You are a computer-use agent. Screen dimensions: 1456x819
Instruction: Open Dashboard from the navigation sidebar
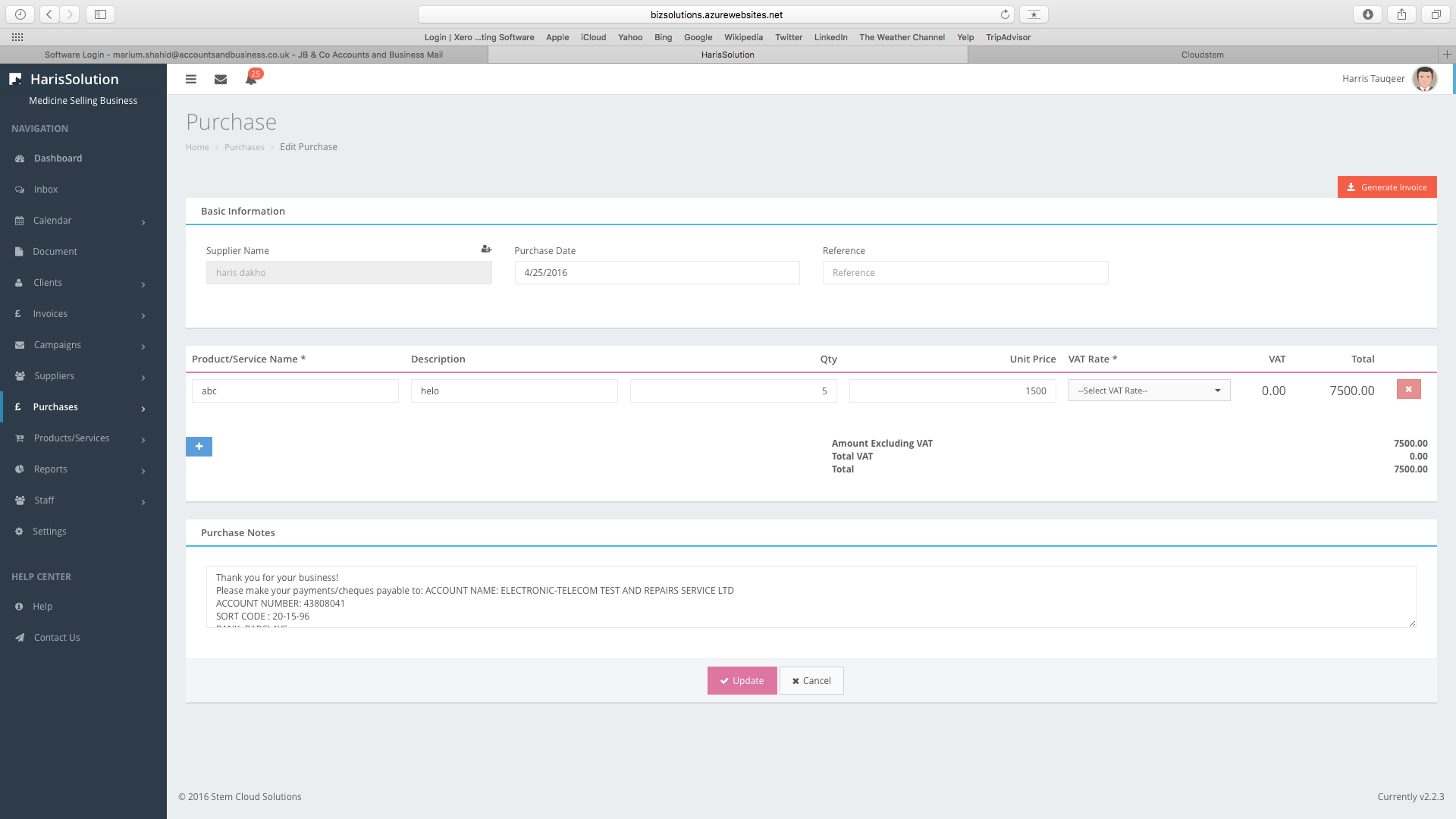tap(58, 158)
